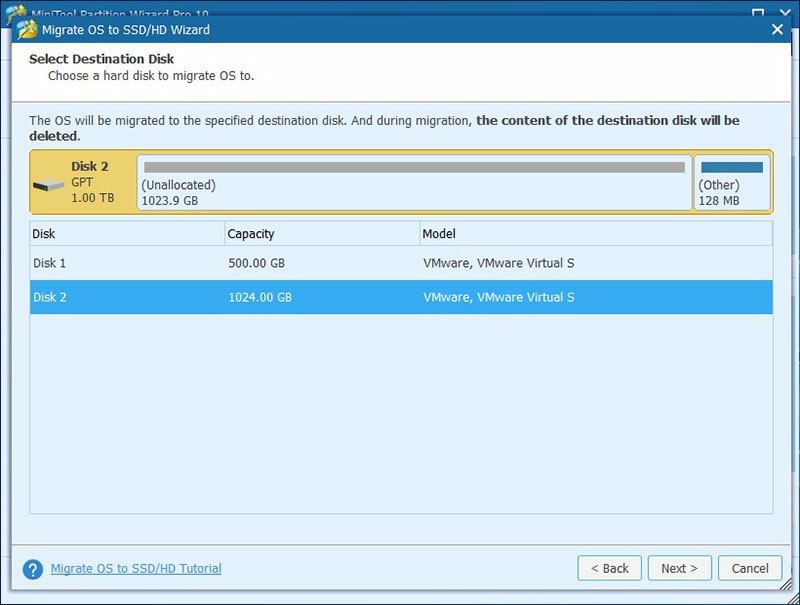800x605 pixels.
Task: Click the Model column header
Action: (x=596, y=234)
